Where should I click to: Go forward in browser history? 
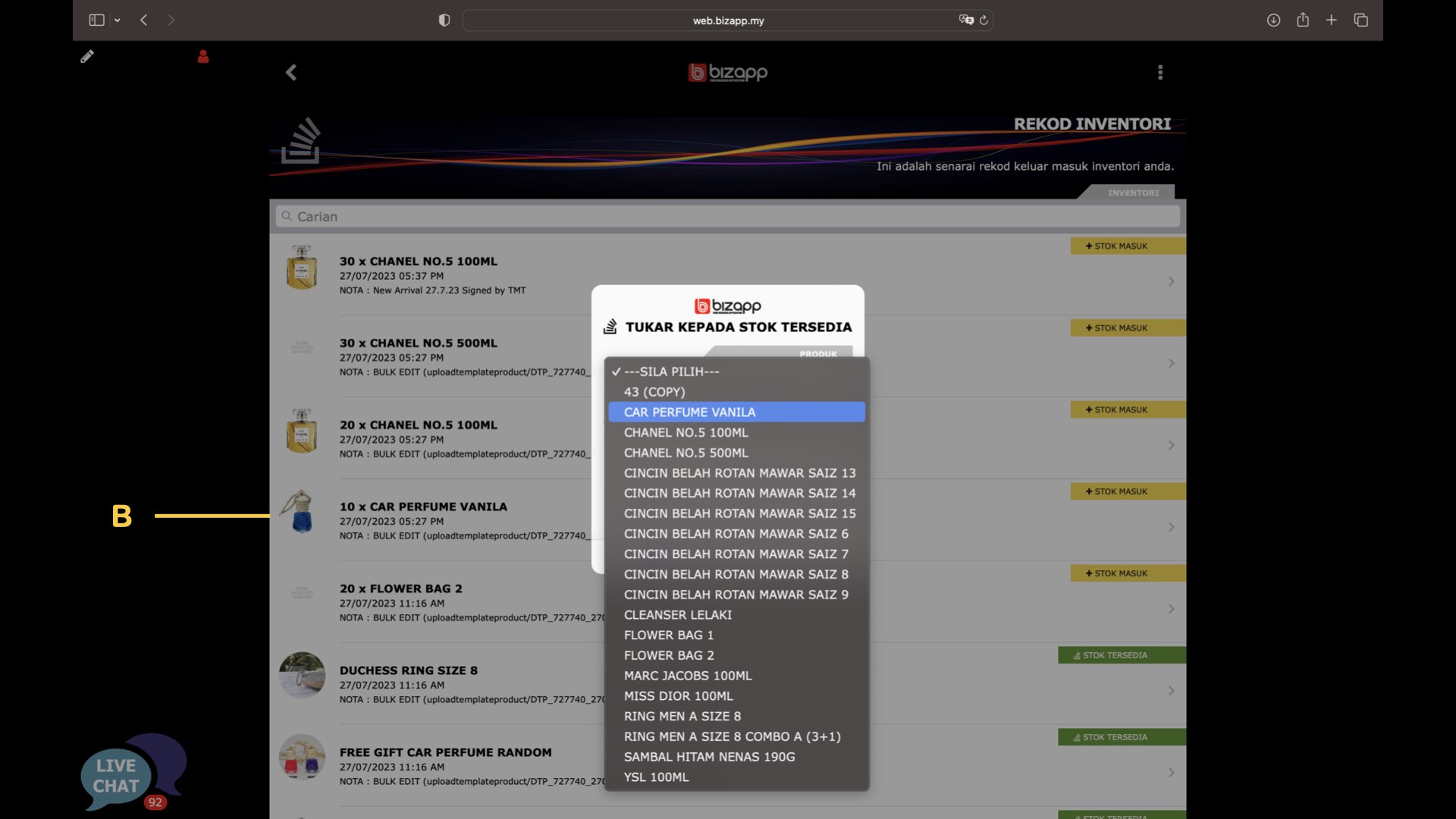point(171,20)
